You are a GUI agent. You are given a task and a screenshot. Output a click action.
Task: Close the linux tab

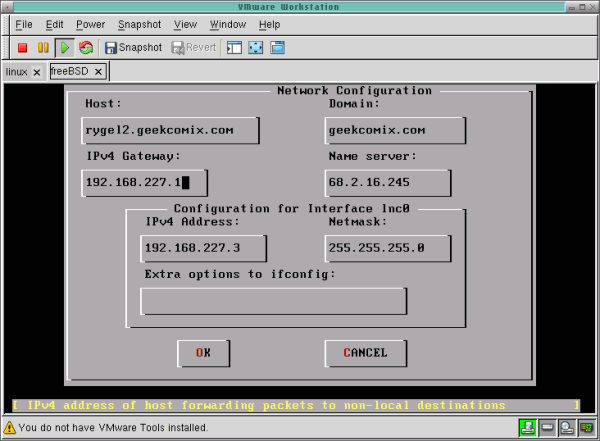point(37,72)
